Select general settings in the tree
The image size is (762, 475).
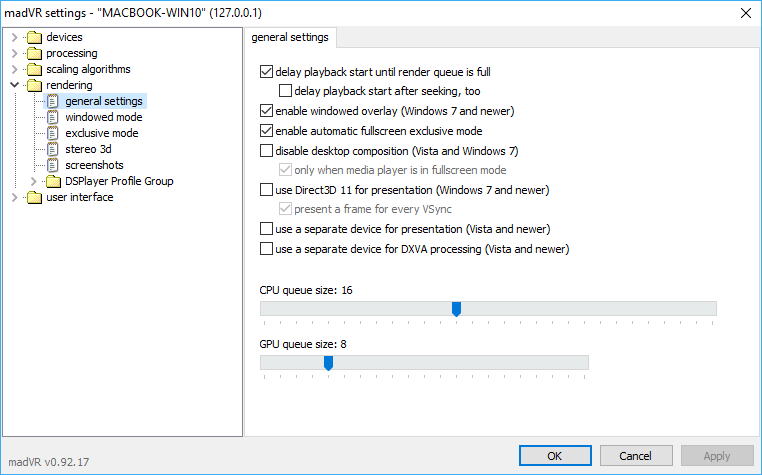click(104, 101)
